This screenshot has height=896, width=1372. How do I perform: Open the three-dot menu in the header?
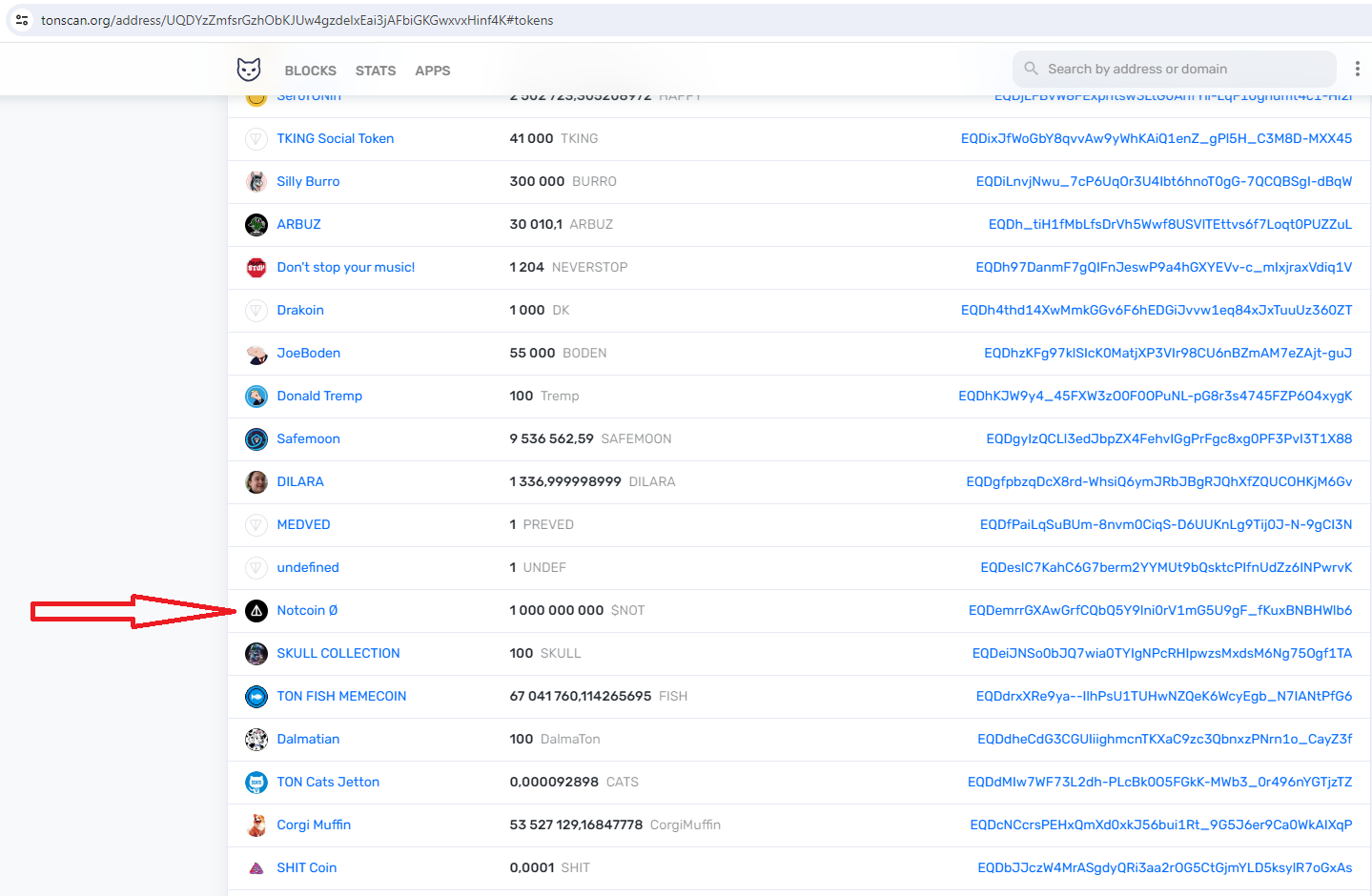point(1358,69)
